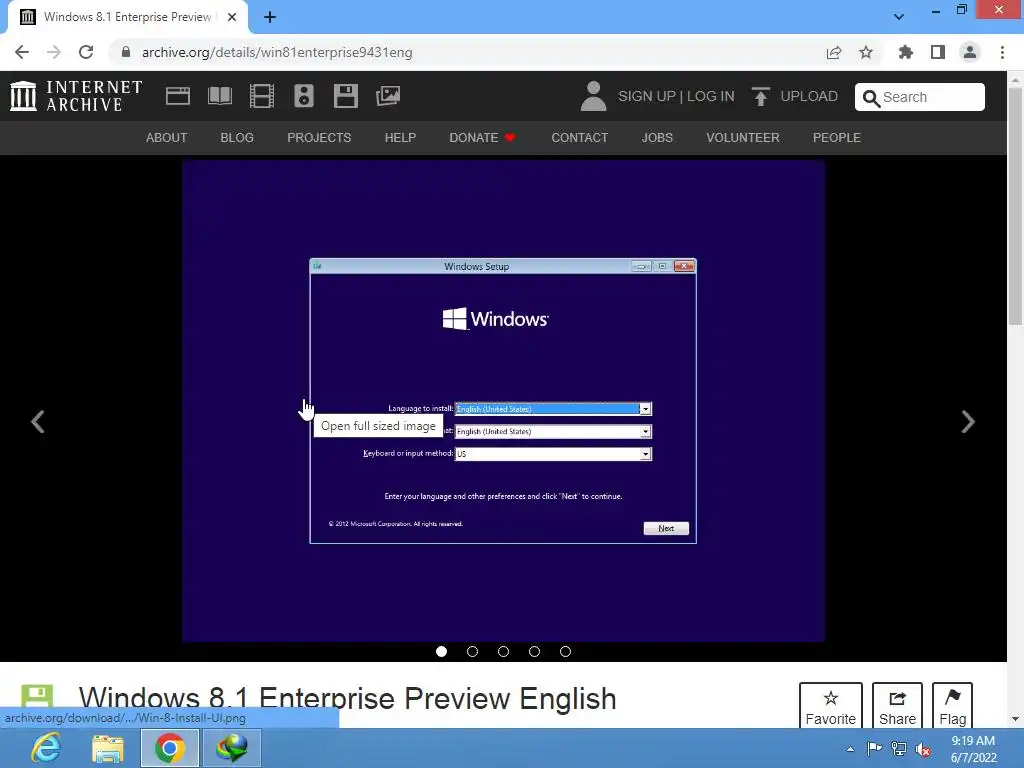Open Chrome three-dot menu
The height and width of the screenshot is (768, 1024).
(x=1002, y=52)
